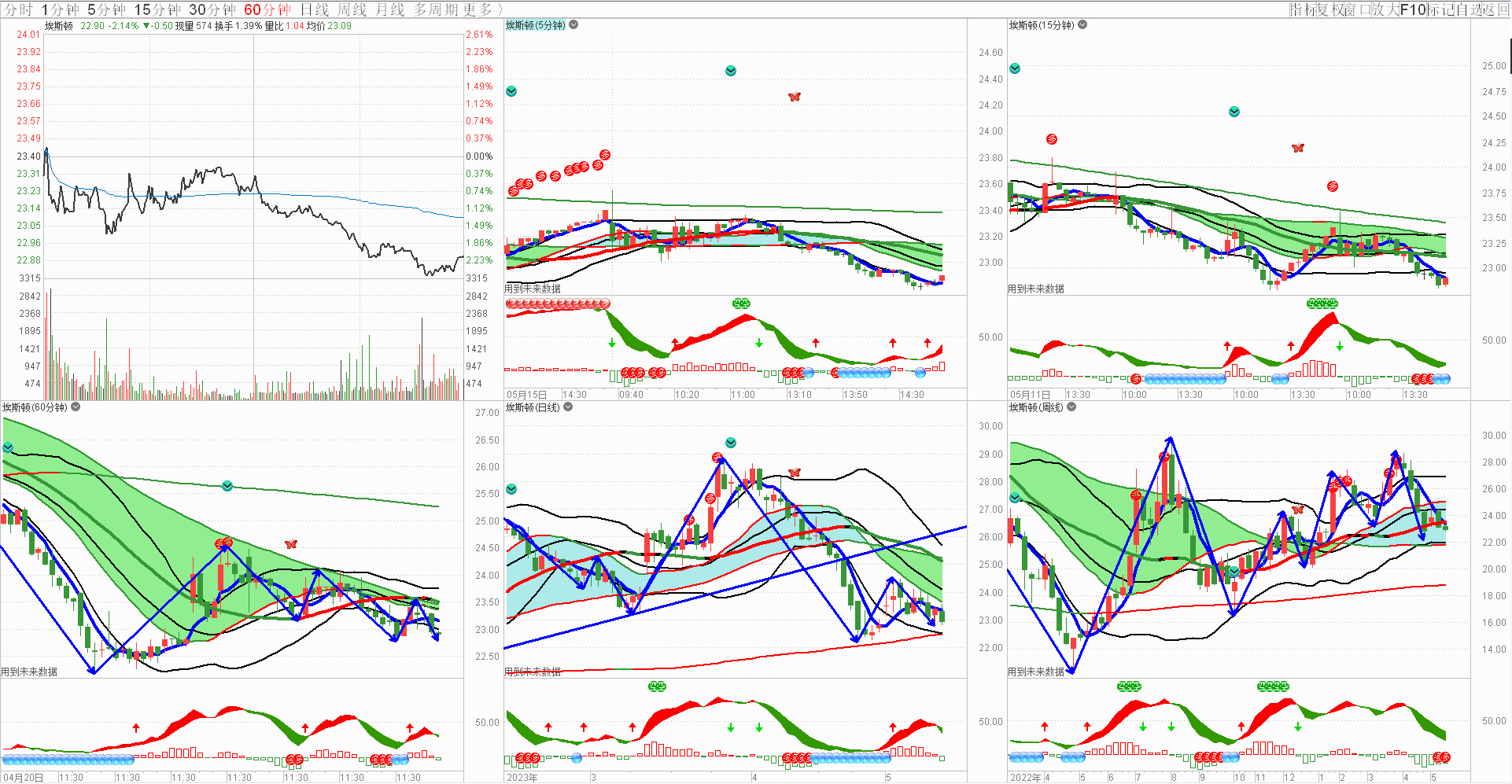
Task: Switch to the 月线 monthly tab
Action: pos(389,9)
